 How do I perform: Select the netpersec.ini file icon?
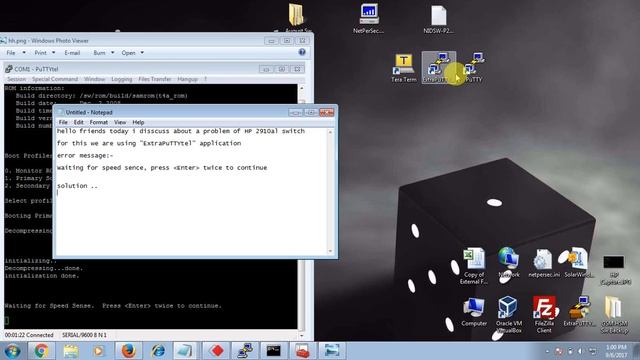pos(544,264)
